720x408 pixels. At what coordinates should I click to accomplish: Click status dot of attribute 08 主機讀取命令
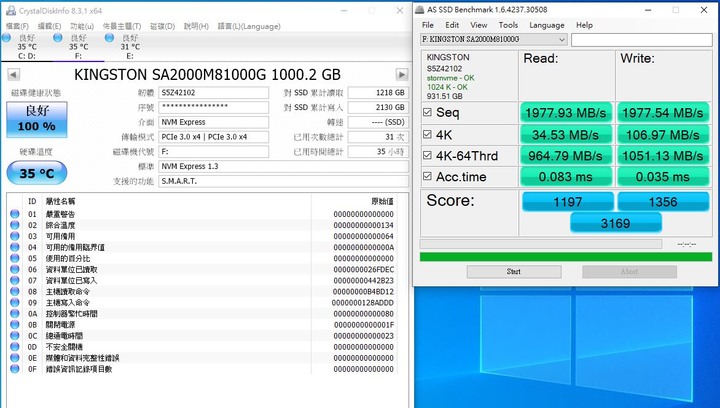pyautogui.click(x=15, y=291)
